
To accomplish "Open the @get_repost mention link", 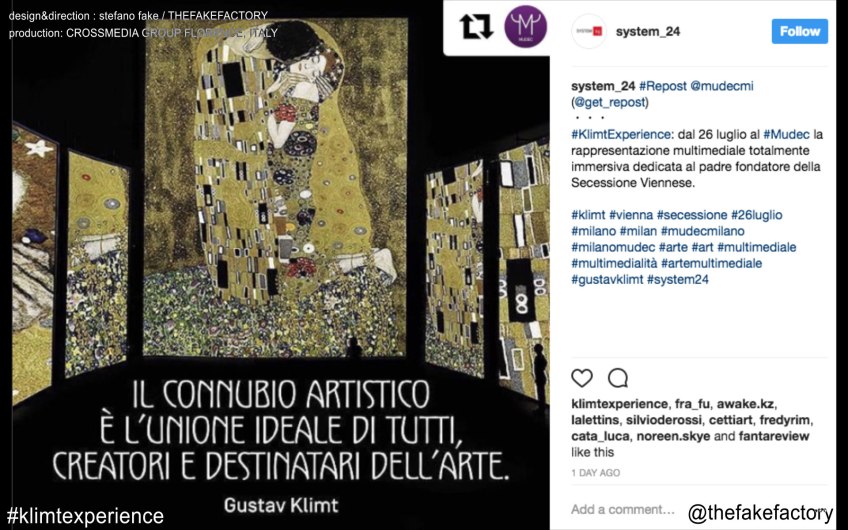I will [x=610, y=102].
